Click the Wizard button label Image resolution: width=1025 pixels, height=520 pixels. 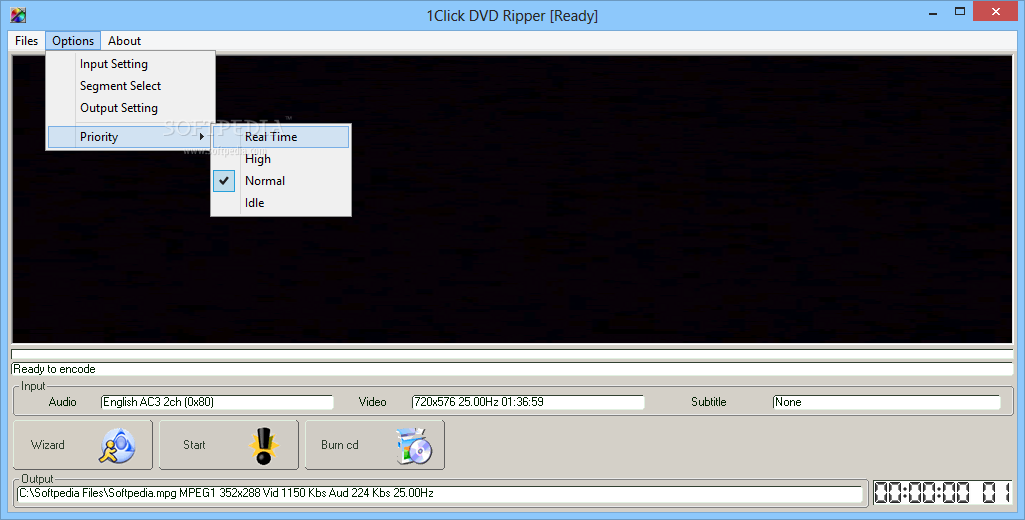click(x=48, y=445)
